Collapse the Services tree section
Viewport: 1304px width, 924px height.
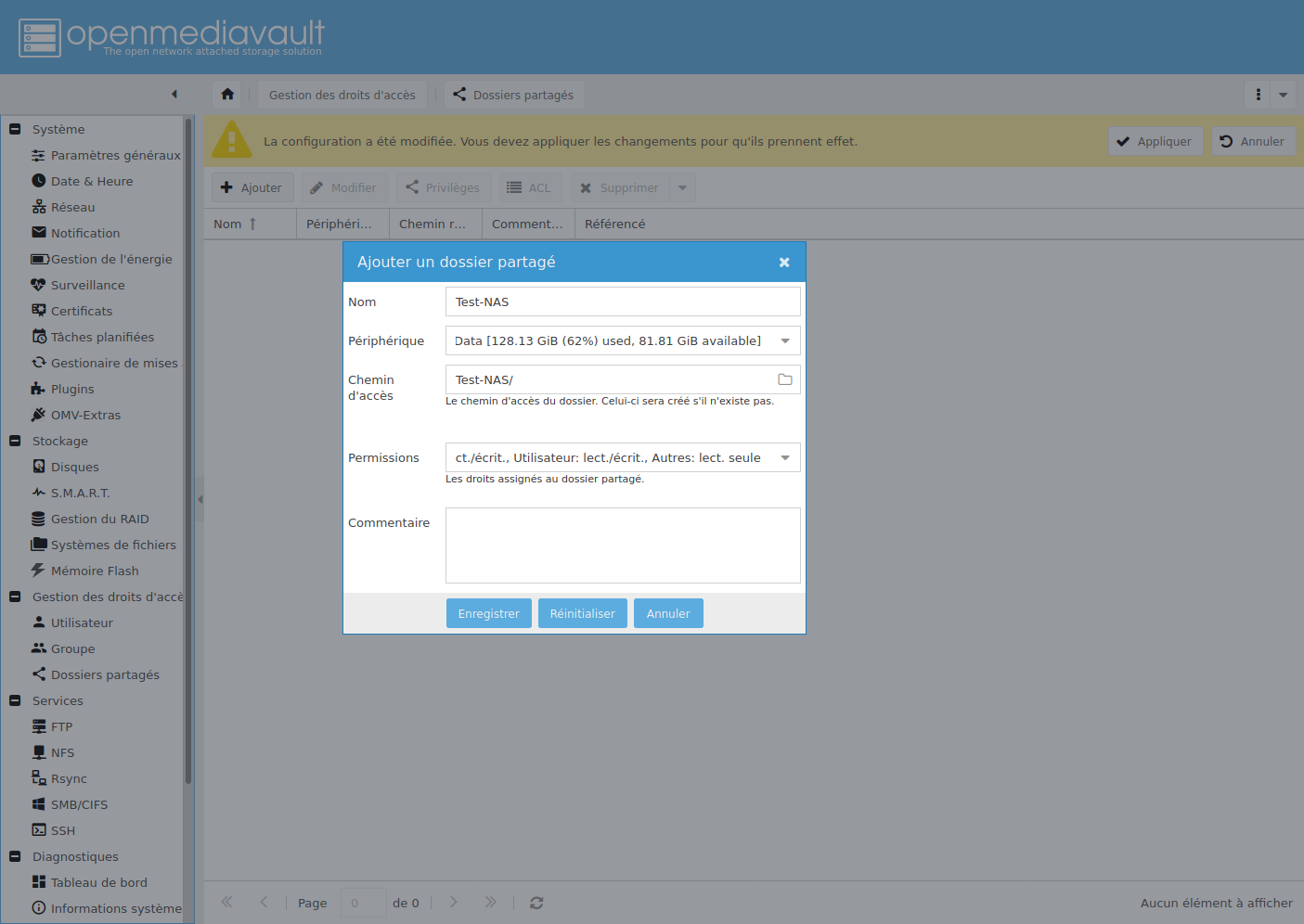(x=15, y=700)
